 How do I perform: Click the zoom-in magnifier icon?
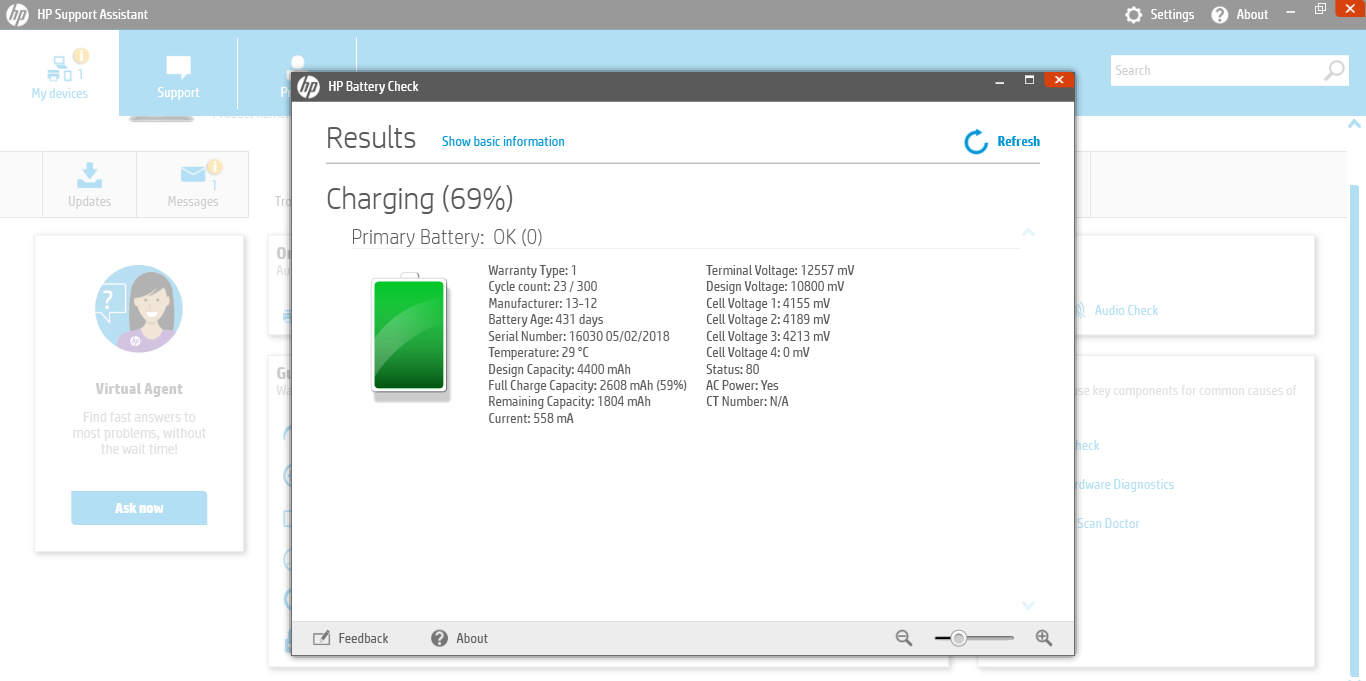tap(1043, 637)
